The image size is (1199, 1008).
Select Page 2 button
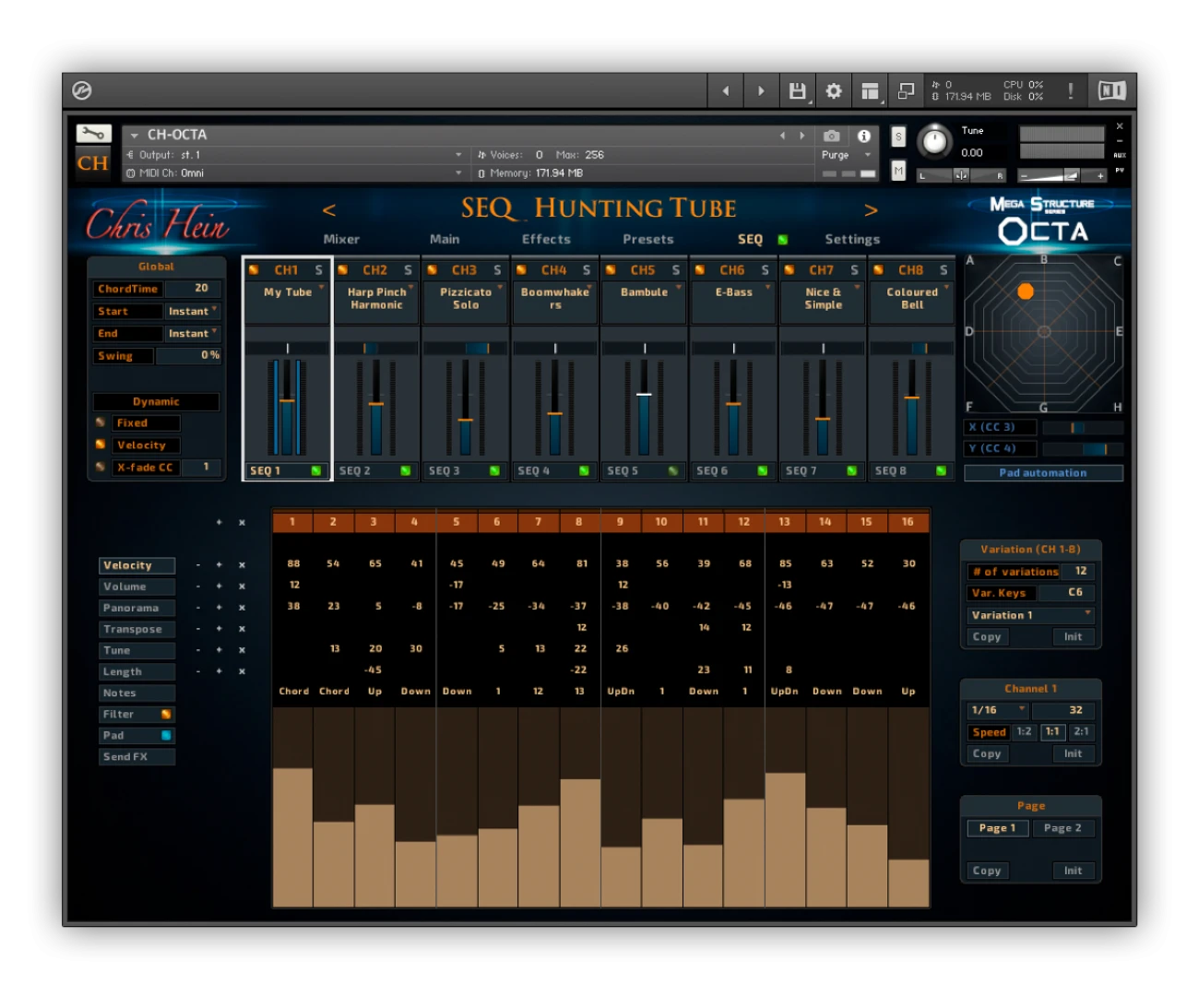click(1062, 828)
